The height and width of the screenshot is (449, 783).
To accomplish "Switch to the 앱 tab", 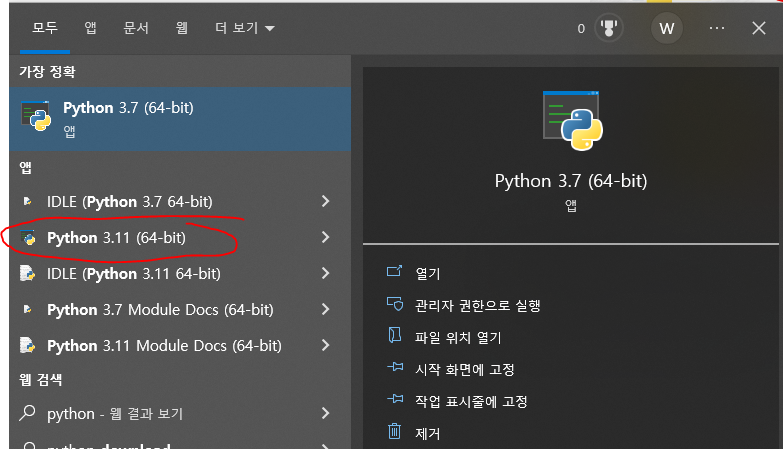I will click(x=90, y=28).
